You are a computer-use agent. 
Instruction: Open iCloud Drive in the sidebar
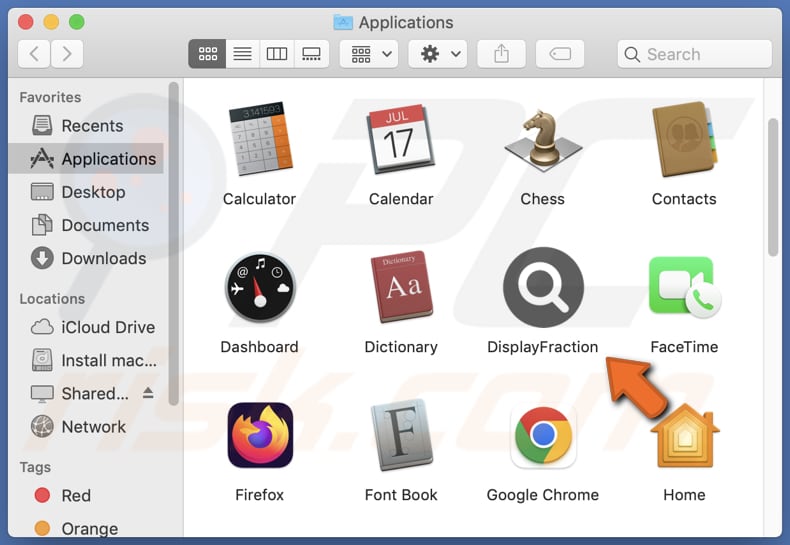tap(86, 327)
